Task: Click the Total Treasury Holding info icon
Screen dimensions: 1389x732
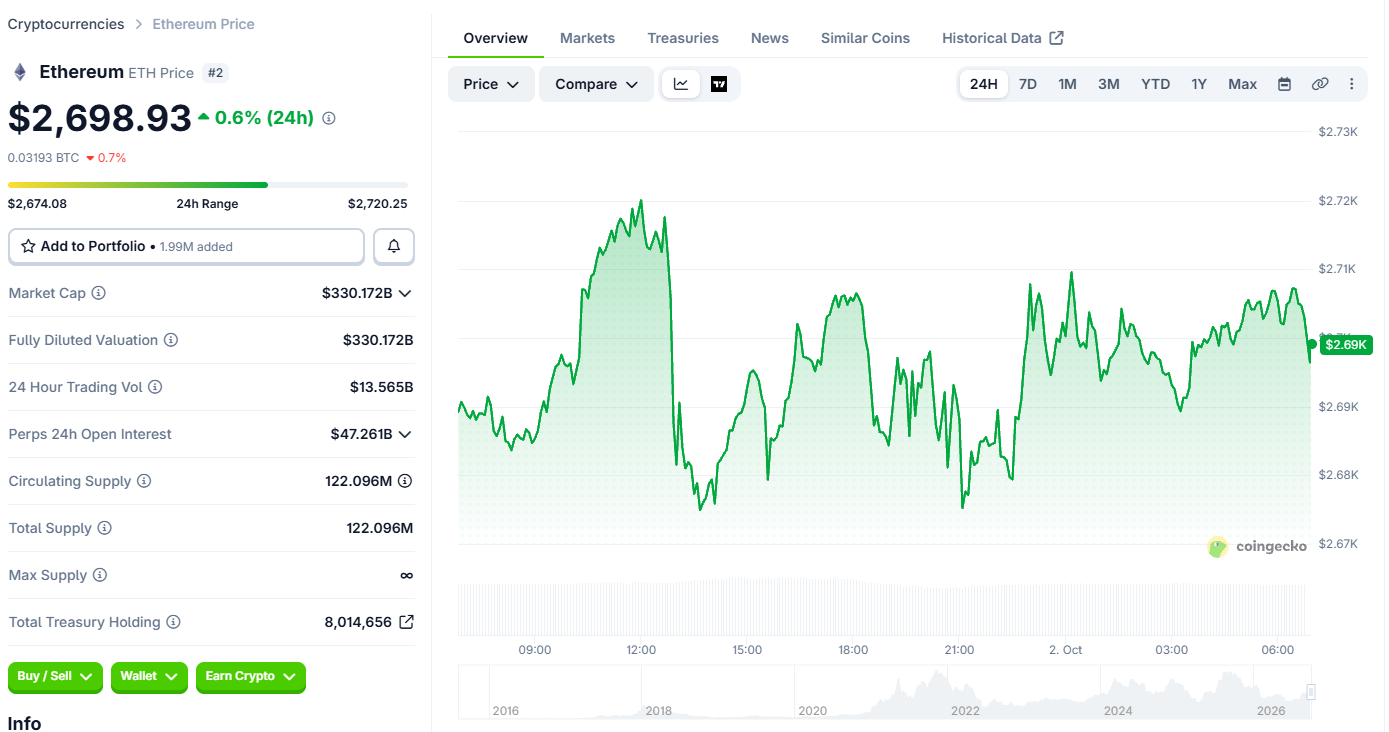Action: click(x=173, y=622)
